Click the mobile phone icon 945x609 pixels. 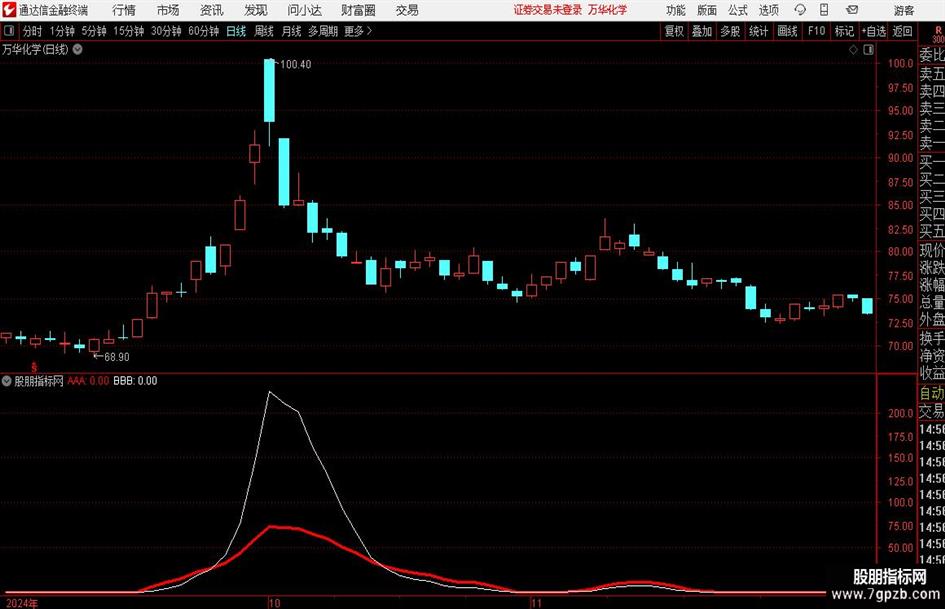(x=824, y=10)
